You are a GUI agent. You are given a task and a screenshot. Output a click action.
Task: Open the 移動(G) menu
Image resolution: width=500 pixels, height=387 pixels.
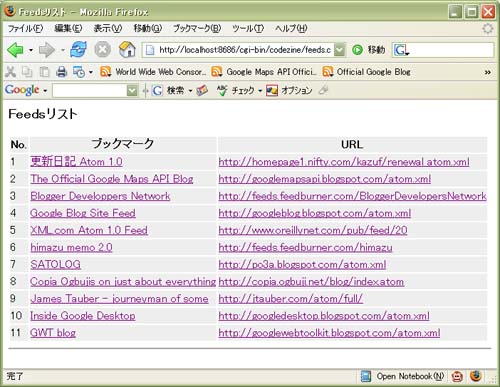(x=147, y=29)
